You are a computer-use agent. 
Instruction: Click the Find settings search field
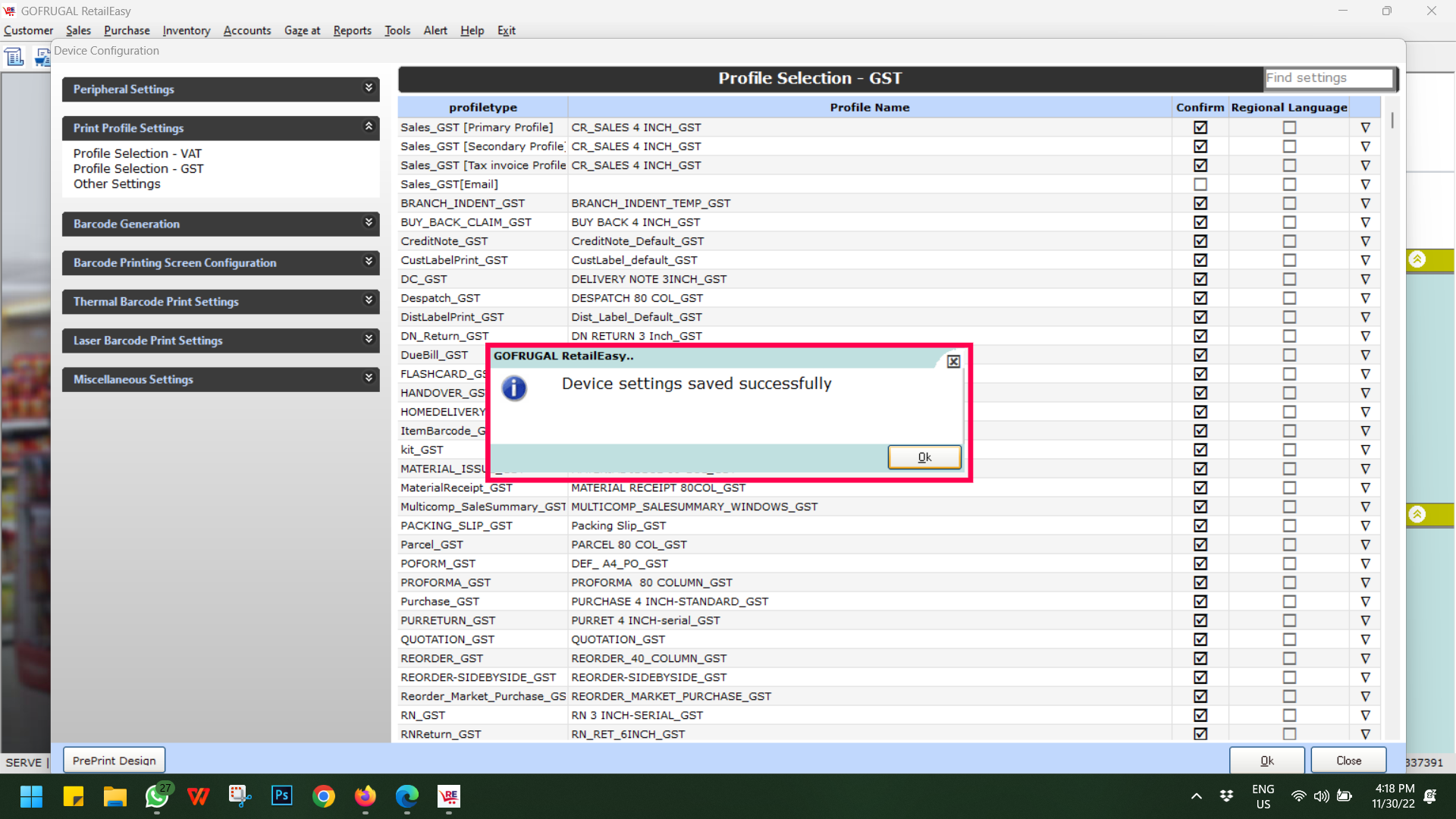coord(1329,78)
